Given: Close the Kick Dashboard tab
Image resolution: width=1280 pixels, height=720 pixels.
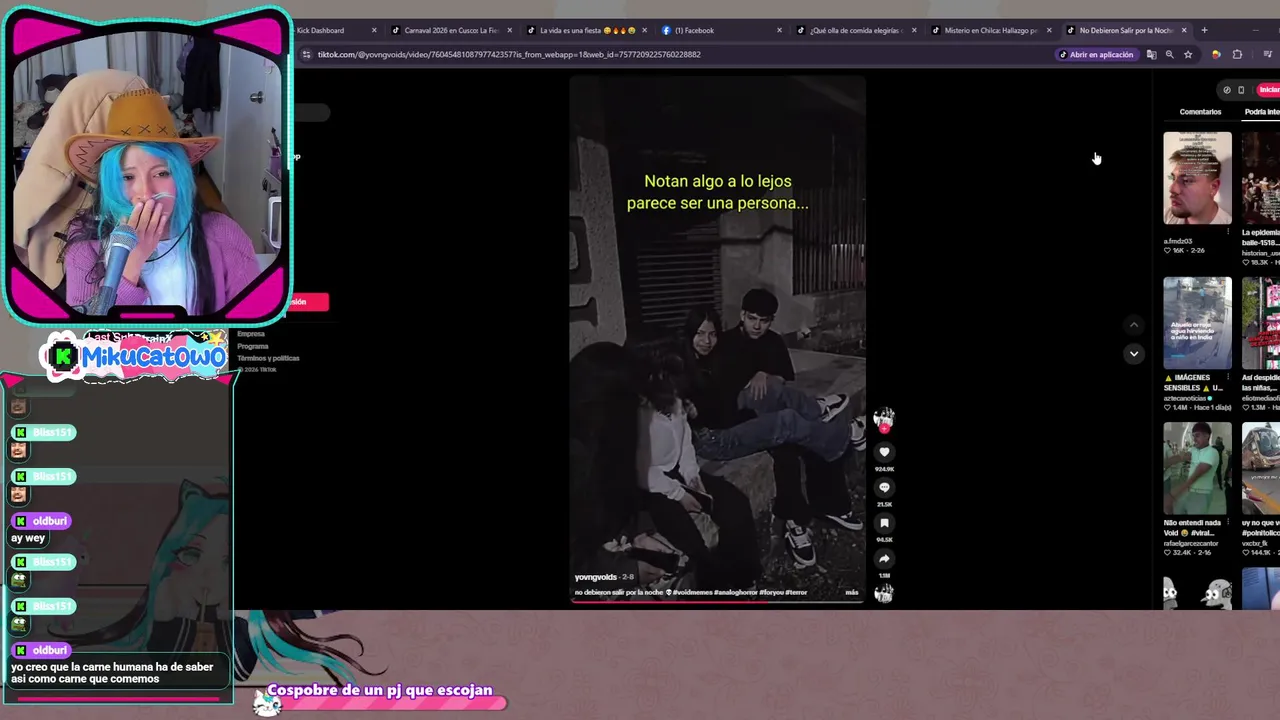Looking at the screenshot, I should pos(374,30).
